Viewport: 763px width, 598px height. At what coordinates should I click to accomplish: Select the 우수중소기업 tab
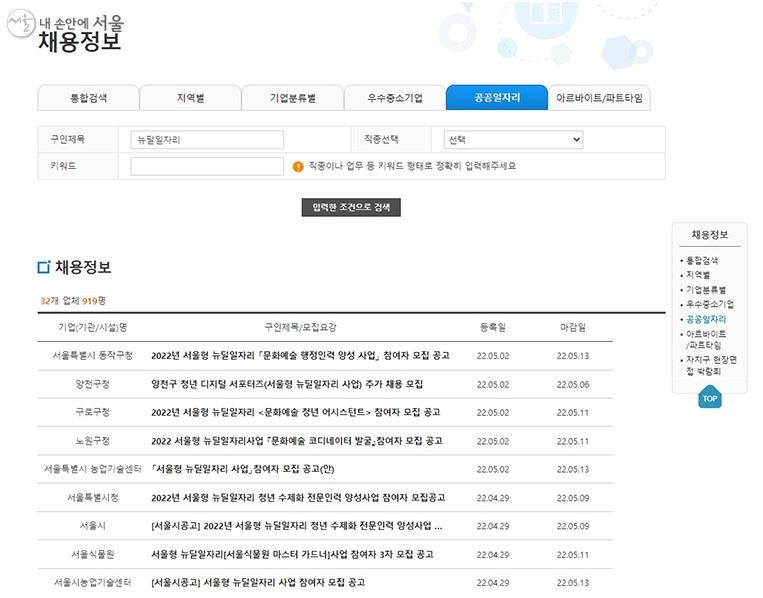tap(395, 98)
